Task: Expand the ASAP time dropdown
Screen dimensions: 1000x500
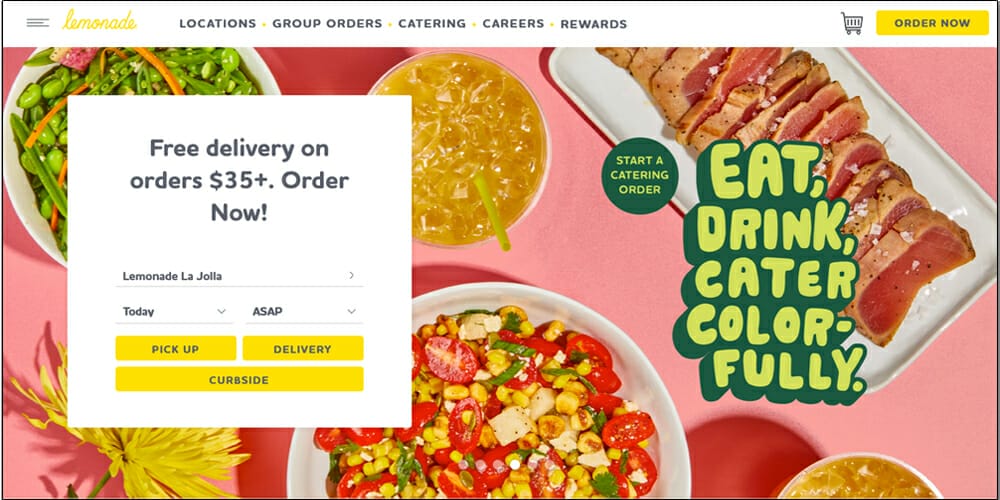Action: 304,311
